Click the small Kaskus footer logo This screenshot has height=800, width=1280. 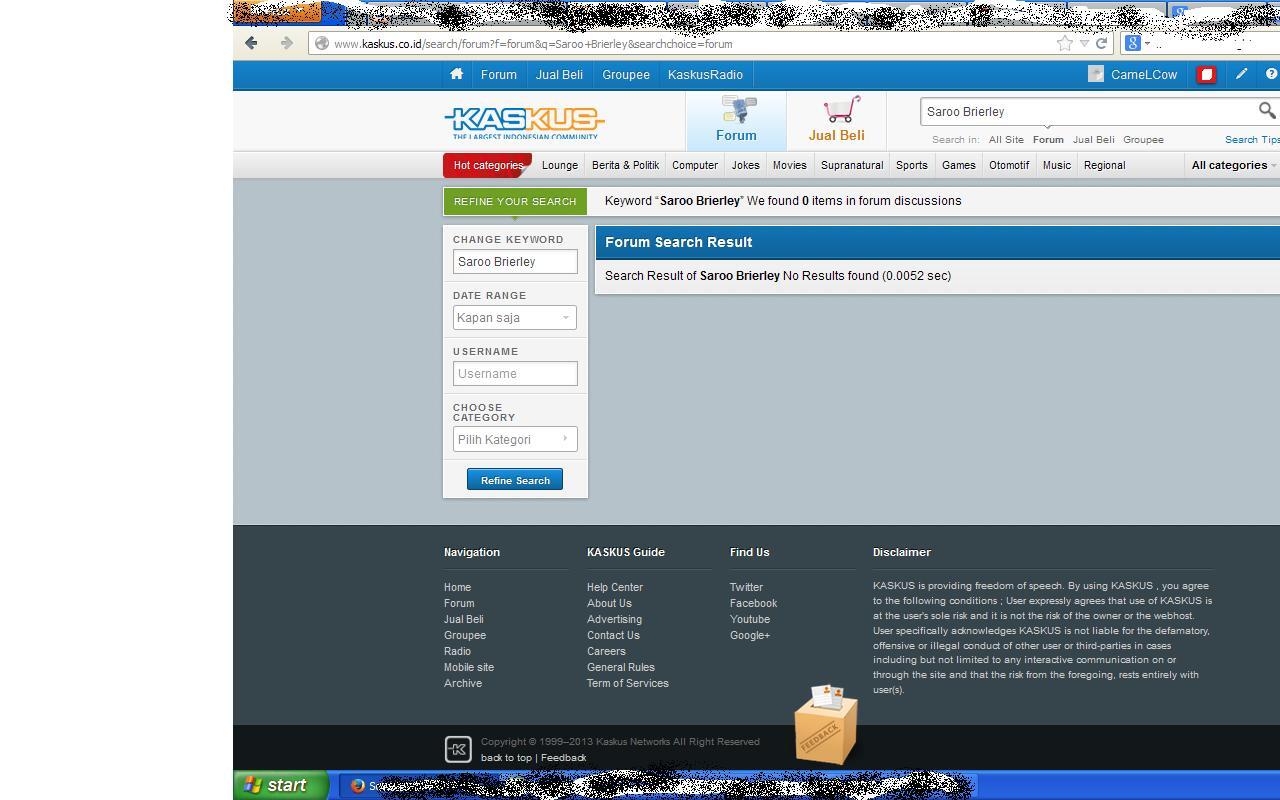458,749
